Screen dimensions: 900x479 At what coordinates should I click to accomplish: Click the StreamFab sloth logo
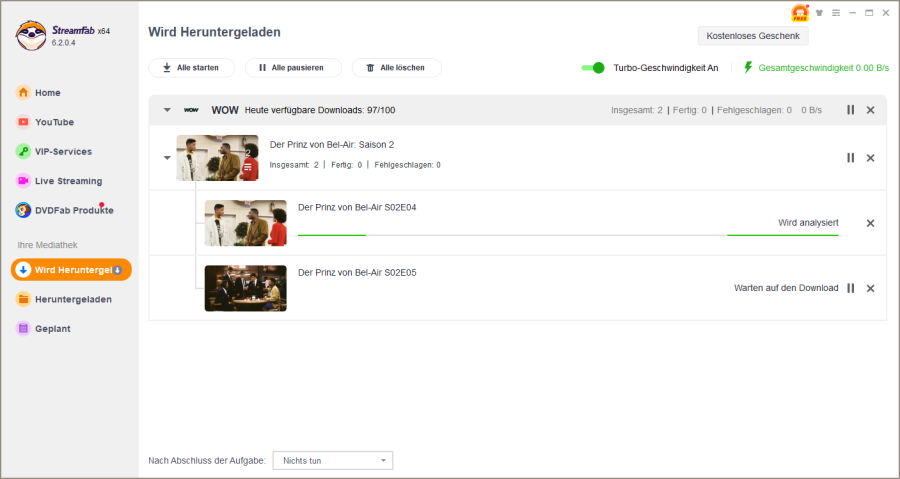coord(31,36)
